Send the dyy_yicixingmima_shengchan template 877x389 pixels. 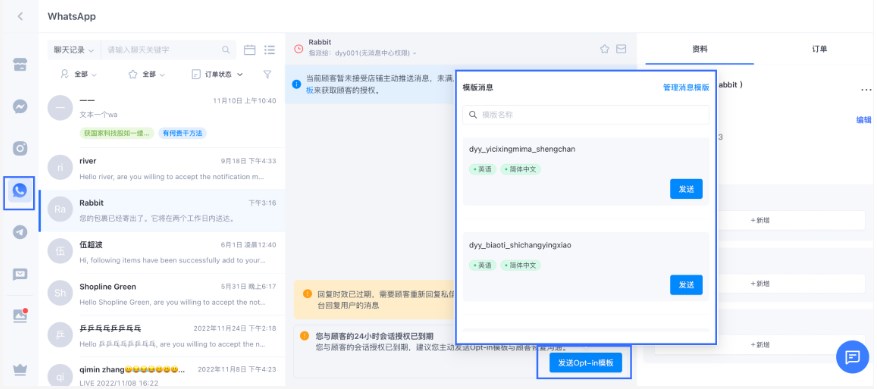[686, 189]
